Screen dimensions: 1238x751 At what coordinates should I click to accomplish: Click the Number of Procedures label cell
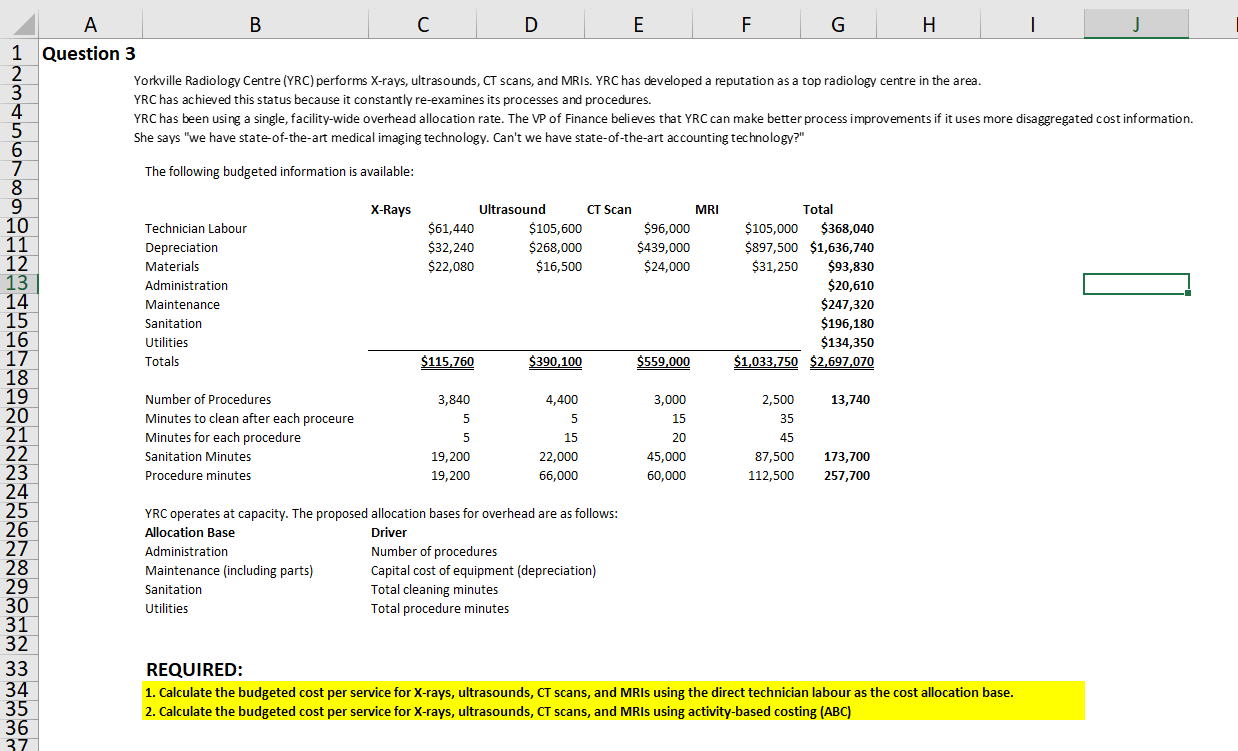tap(208, 399)
